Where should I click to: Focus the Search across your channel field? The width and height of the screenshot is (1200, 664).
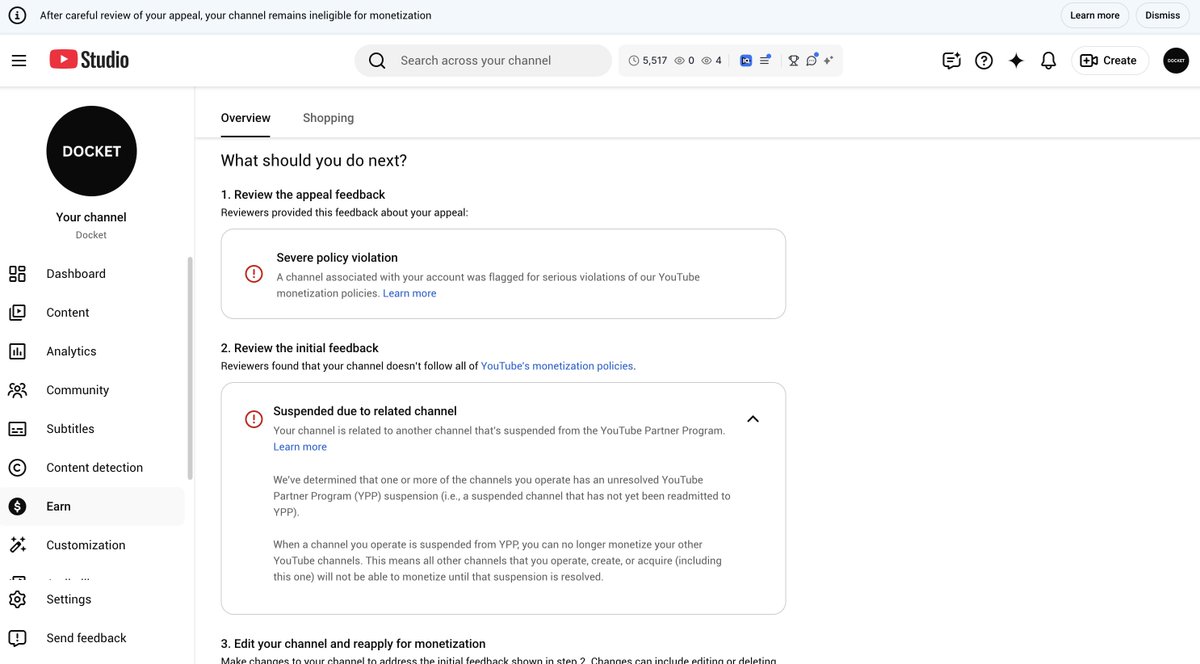pyautogui.click(x=483, y=60)
